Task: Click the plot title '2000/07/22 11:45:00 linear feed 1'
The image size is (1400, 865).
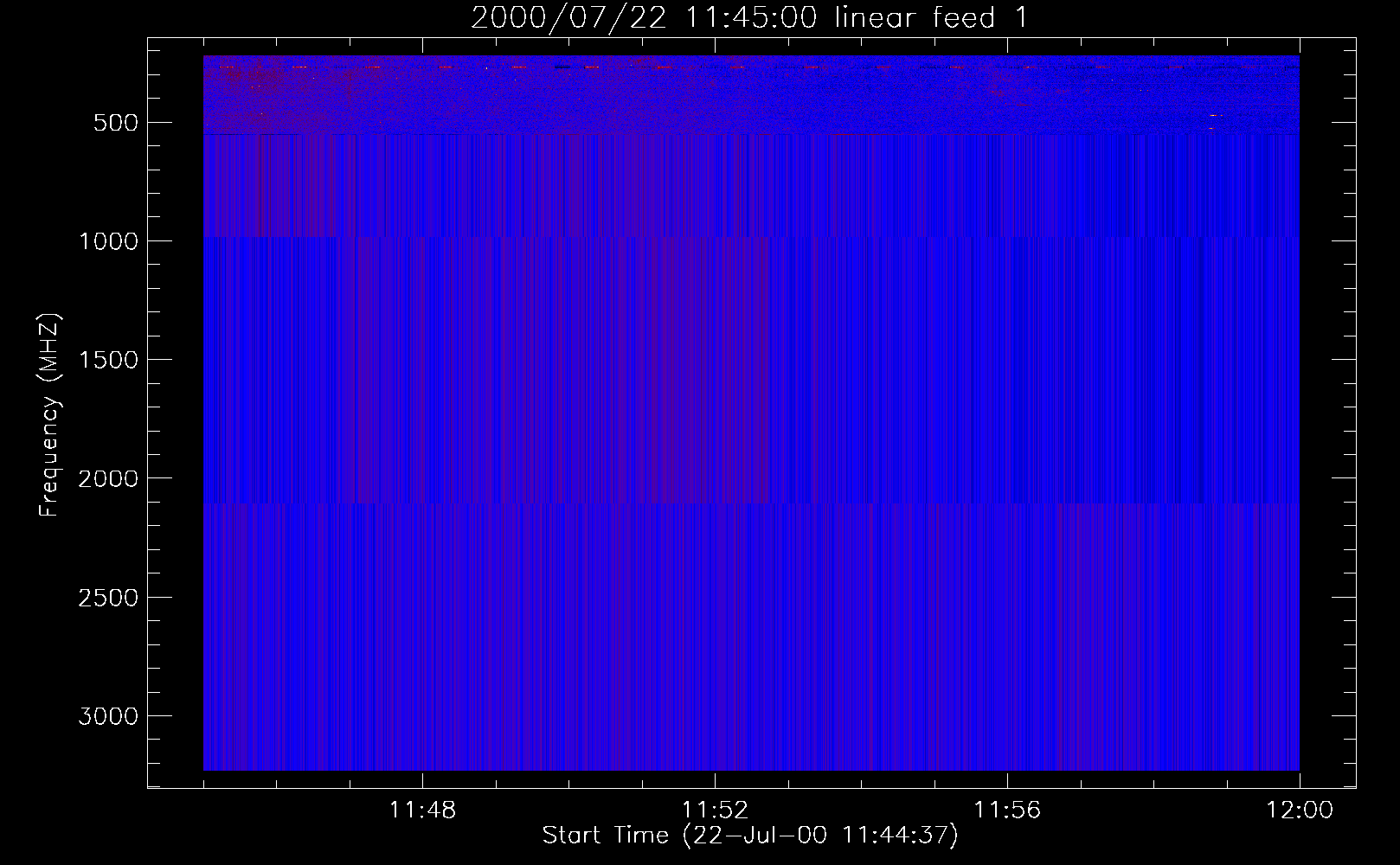Action: tap(749, 17)
